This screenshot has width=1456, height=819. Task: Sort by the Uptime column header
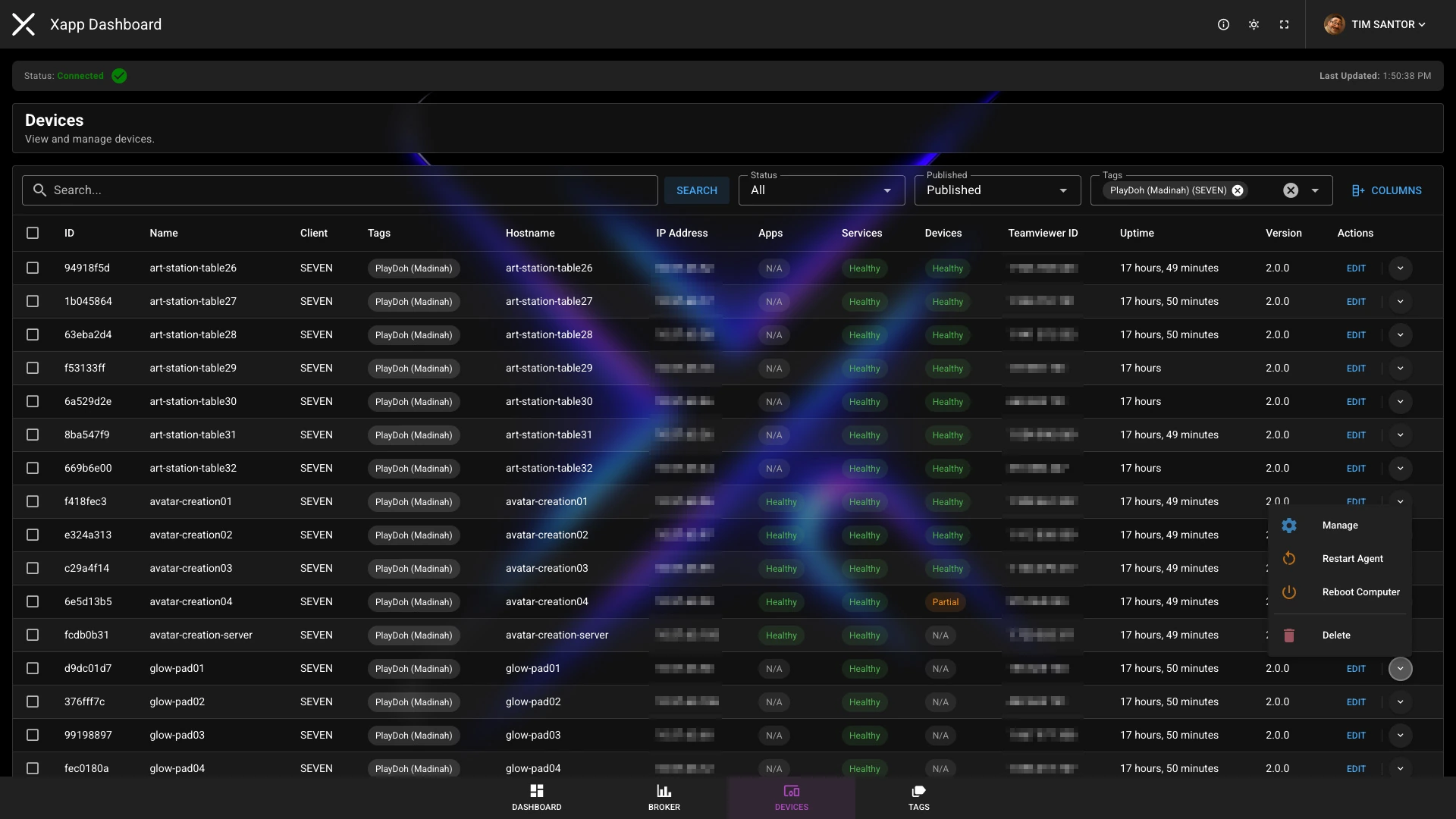coord(1137,233)
